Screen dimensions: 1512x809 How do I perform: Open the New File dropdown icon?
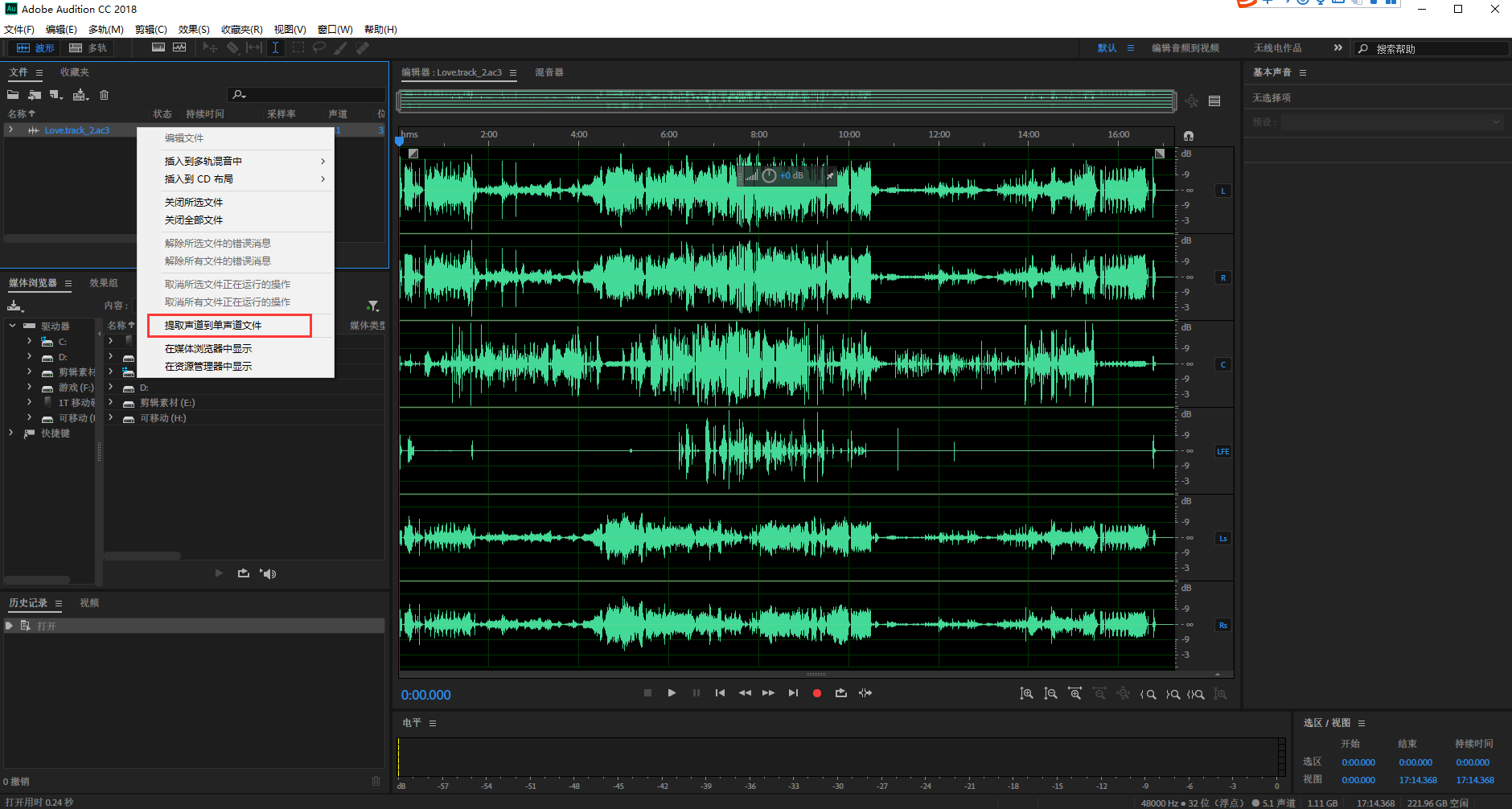[56, 95]
